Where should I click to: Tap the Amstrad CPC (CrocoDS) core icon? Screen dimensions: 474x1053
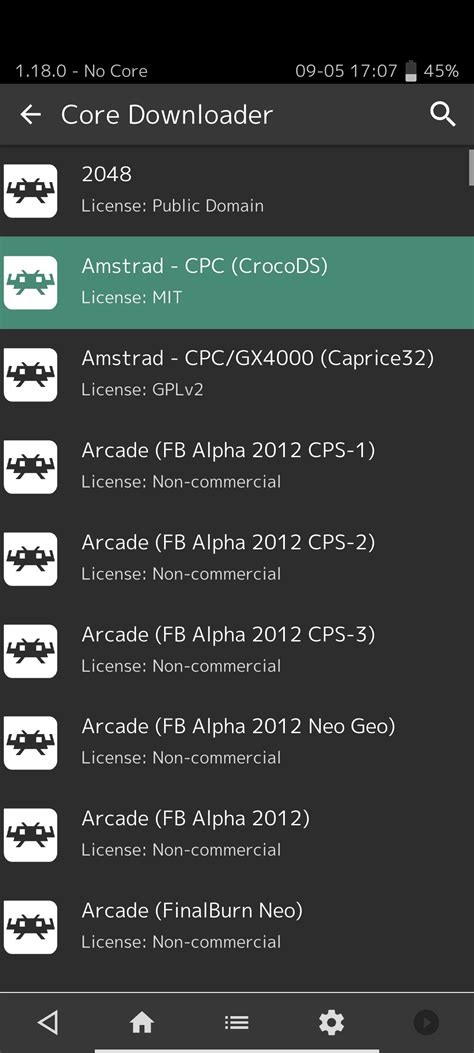tap(30, 283)
